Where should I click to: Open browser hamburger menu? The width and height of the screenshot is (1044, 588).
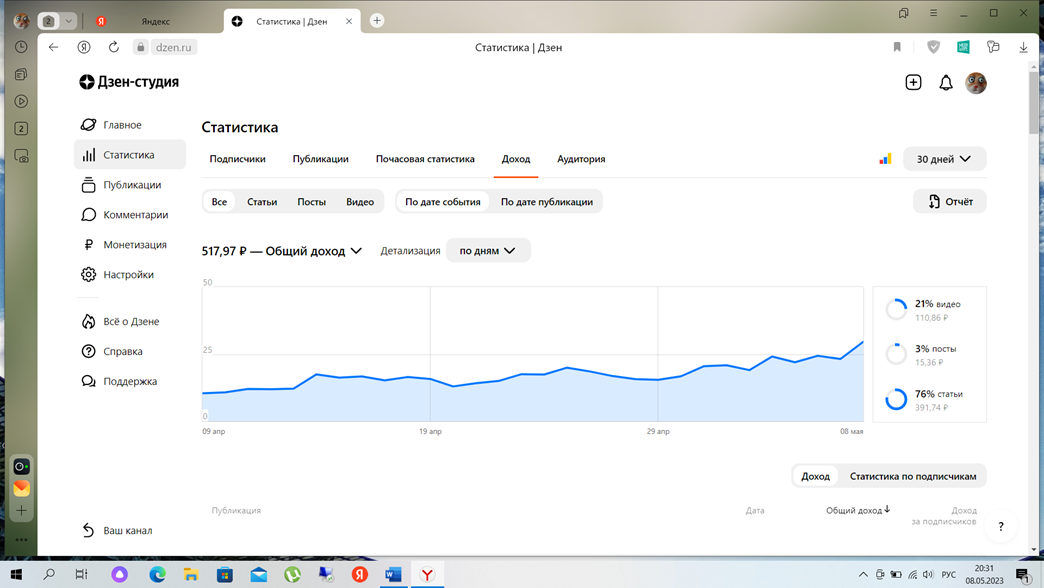933,13
